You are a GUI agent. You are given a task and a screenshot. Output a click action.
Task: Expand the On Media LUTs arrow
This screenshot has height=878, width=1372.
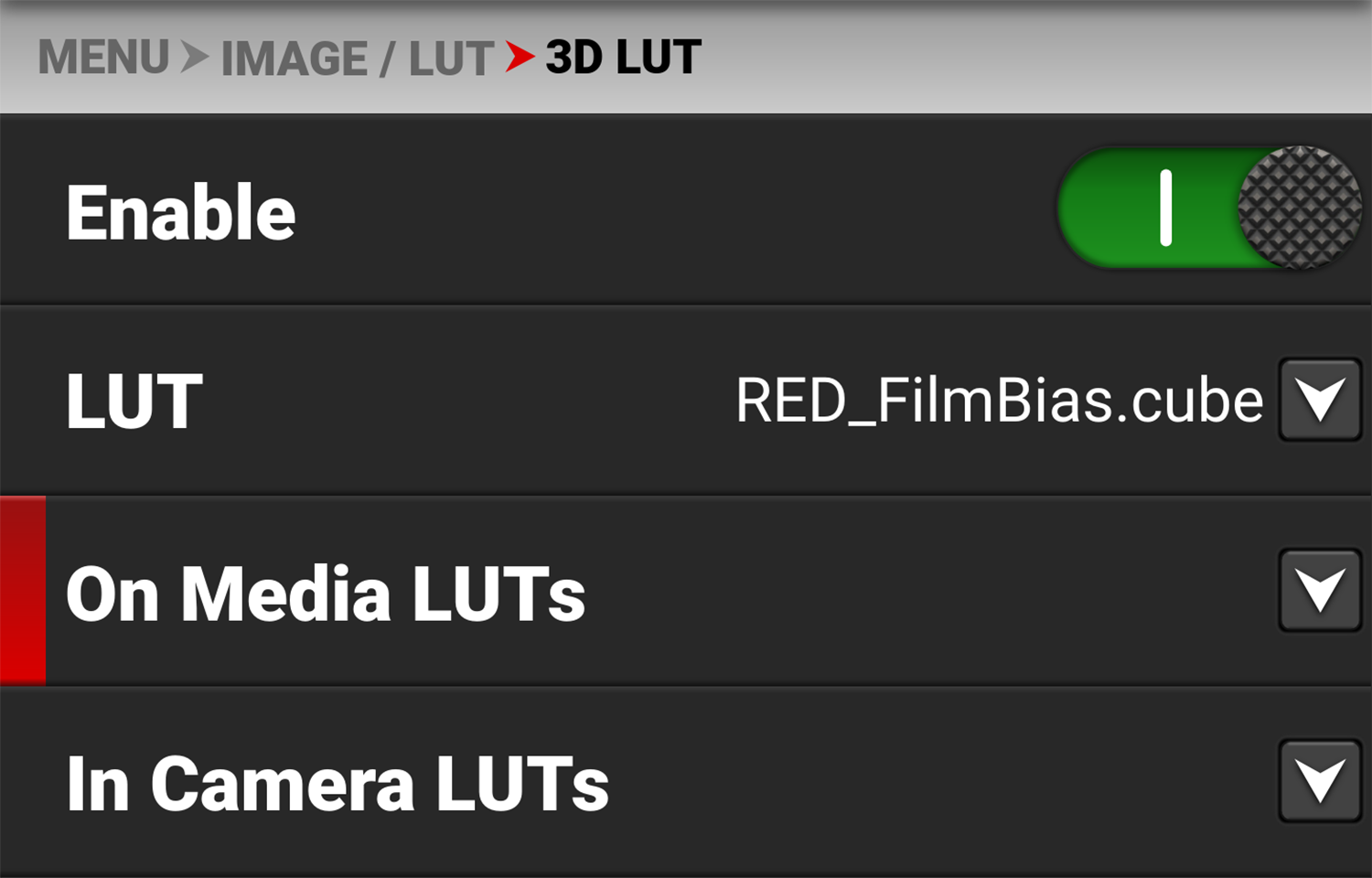point(1320,591)
